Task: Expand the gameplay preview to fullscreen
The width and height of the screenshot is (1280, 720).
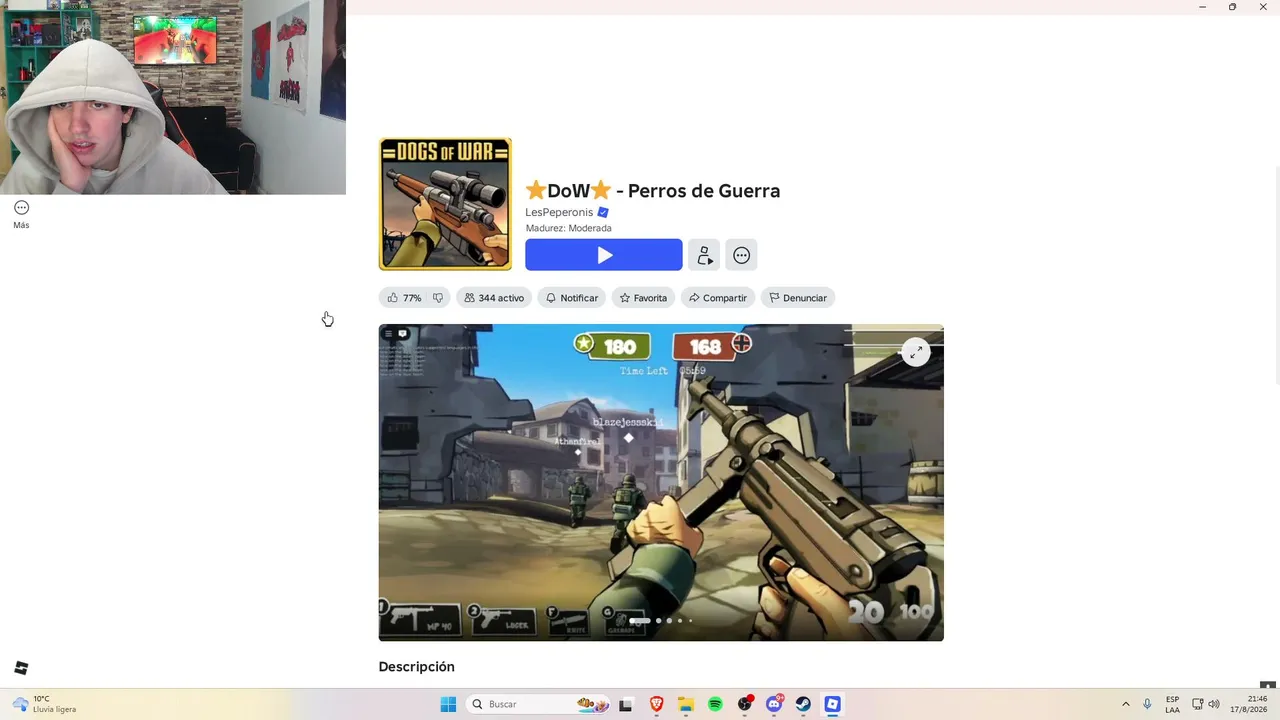Action: [x=916, y=352]
